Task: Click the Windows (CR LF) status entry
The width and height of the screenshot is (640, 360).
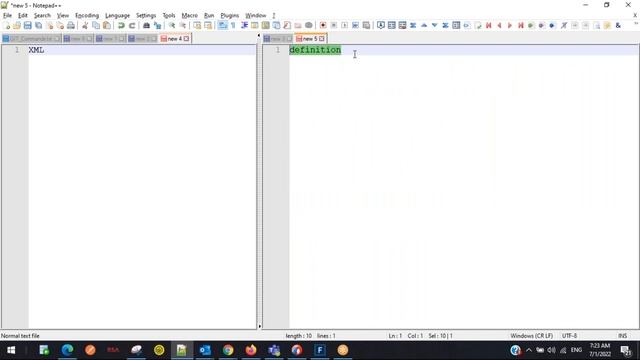Action: point(531,336)
